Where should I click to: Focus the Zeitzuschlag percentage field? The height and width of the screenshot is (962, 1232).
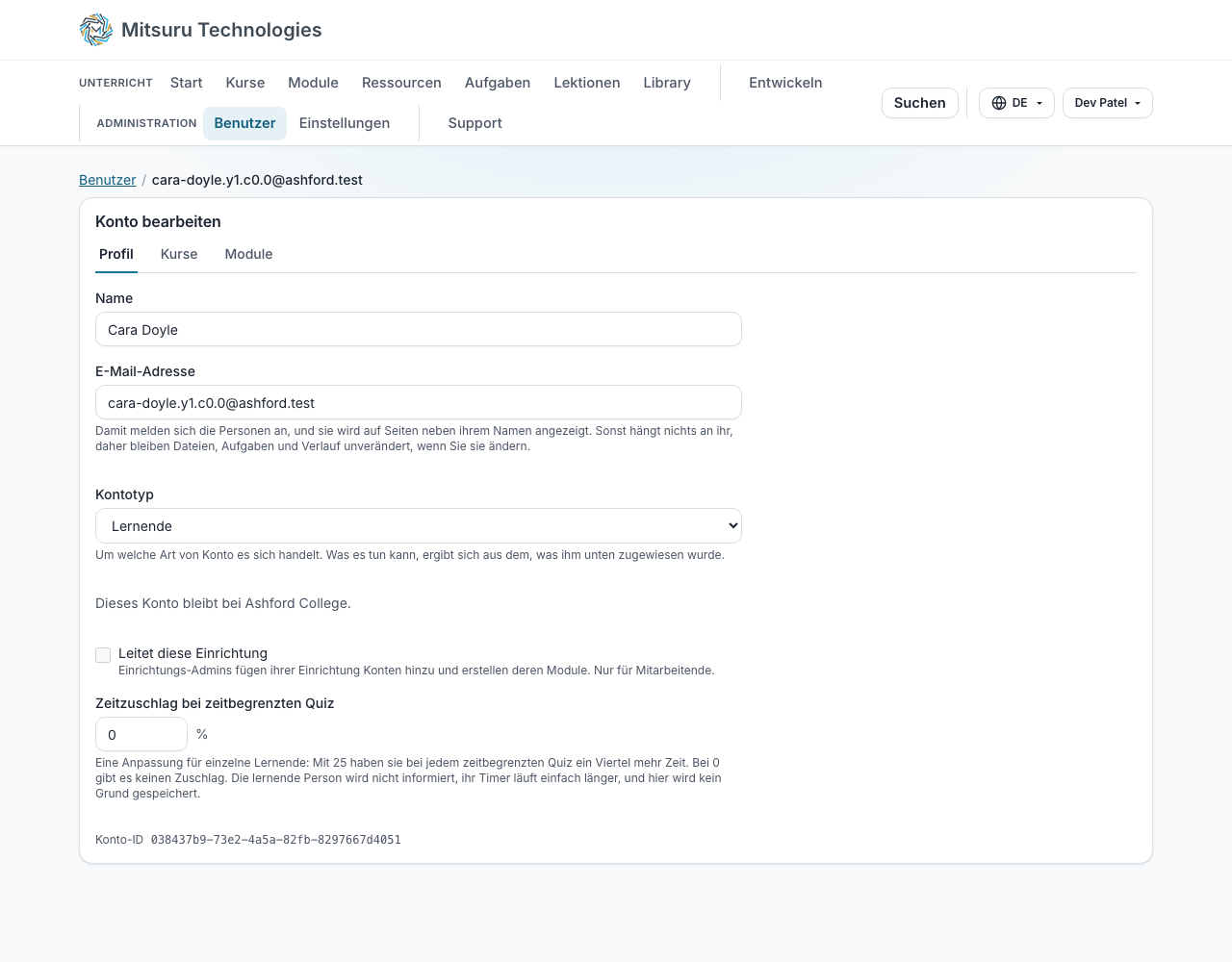(x=141, y=734)
